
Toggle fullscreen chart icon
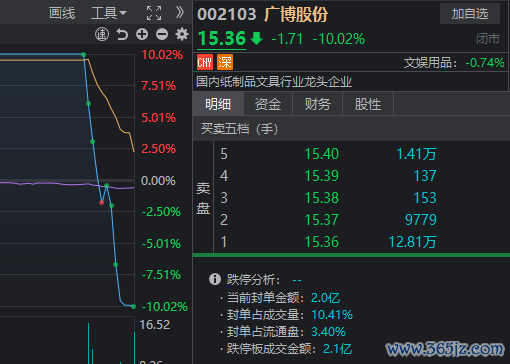coord(154,13)
